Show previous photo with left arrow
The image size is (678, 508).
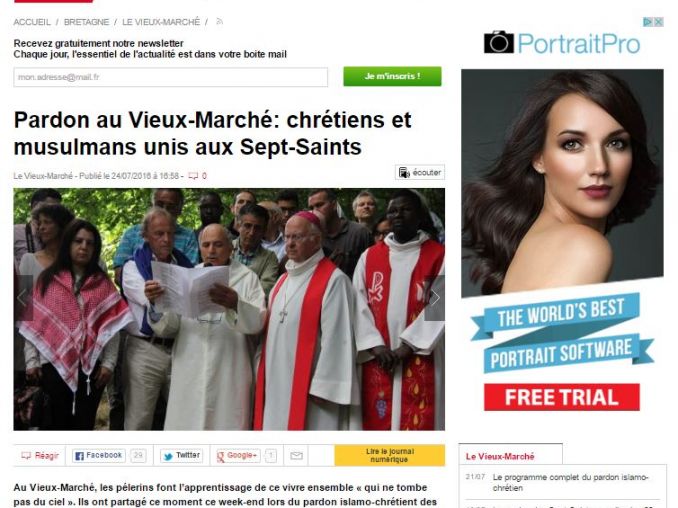tap(23, 298)
